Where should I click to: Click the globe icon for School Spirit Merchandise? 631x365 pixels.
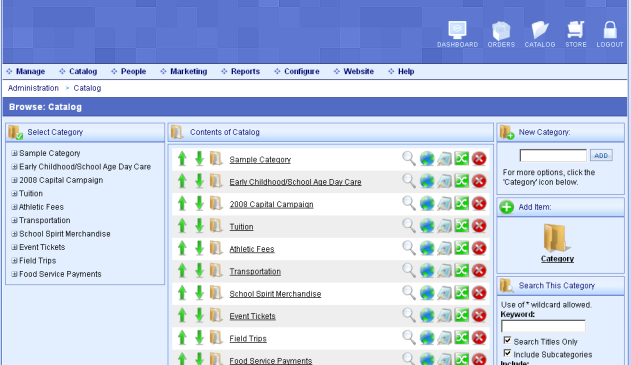pyautogui.click(x=427, y=293)
